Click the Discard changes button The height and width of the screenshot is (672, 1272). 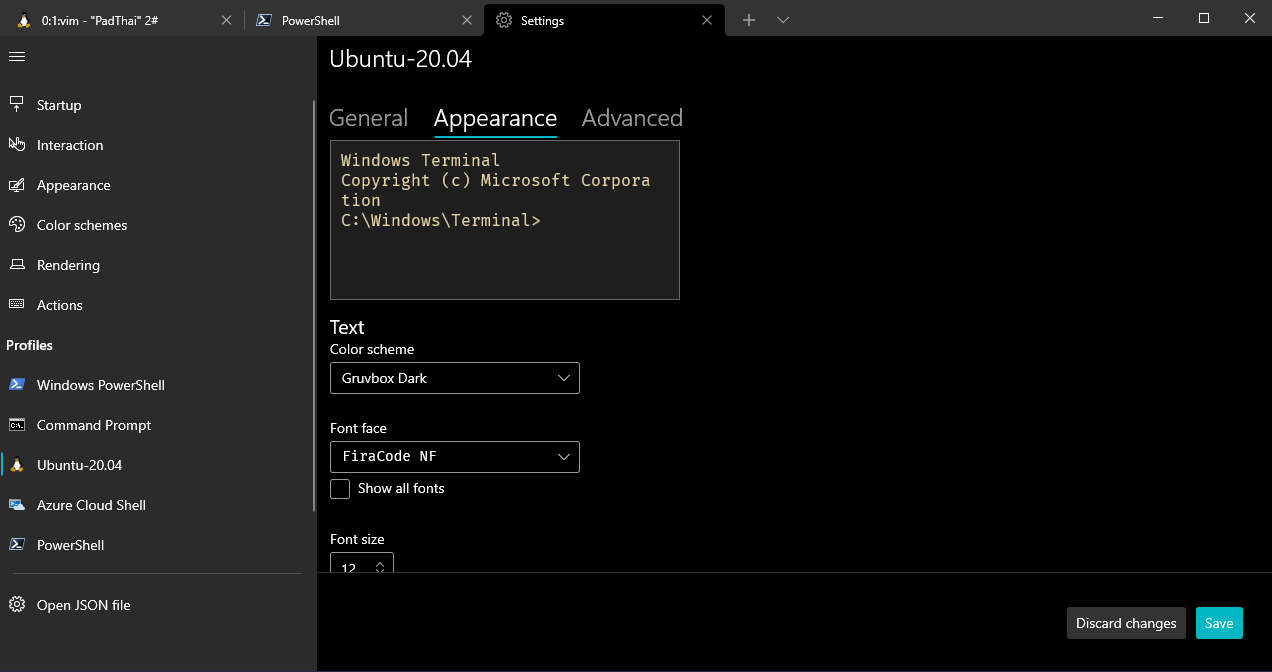coord(1126,623)
